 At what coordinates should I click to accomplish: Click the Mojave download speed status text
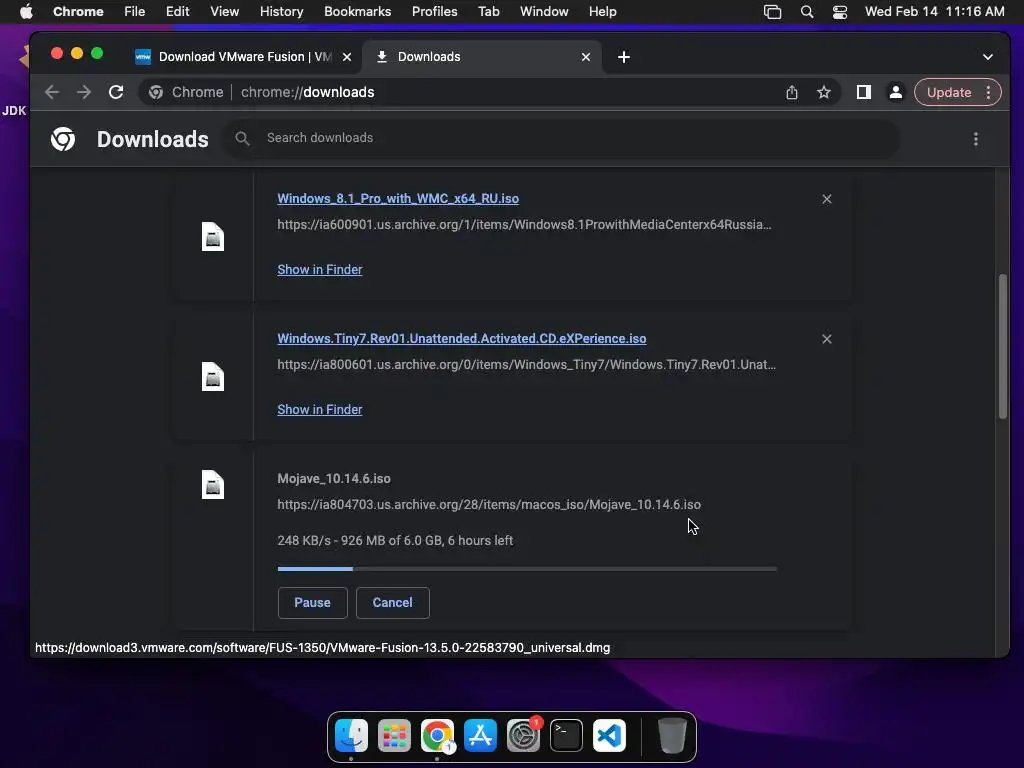click(x=395, y=541)
